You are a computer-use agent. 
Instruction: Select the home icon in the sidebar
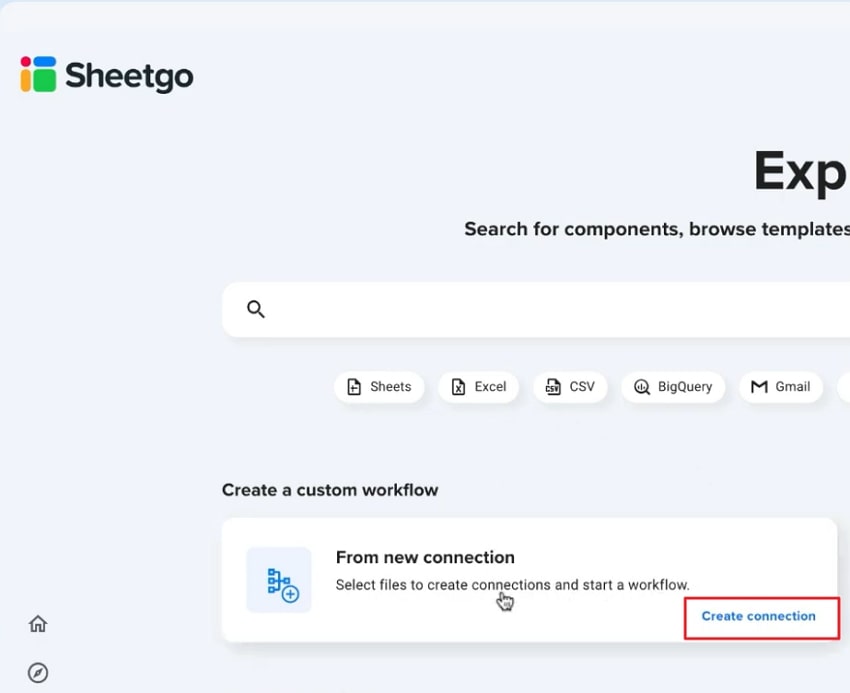(x=37, y=623)
